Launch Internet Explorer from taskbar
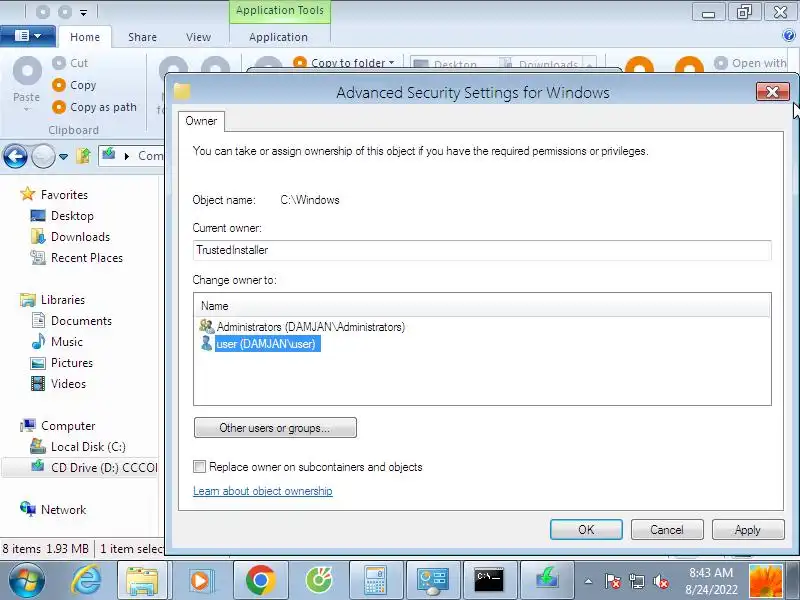The width and height of the screenshot is (800, 600). pyautogui.click(x=87, y=580)
